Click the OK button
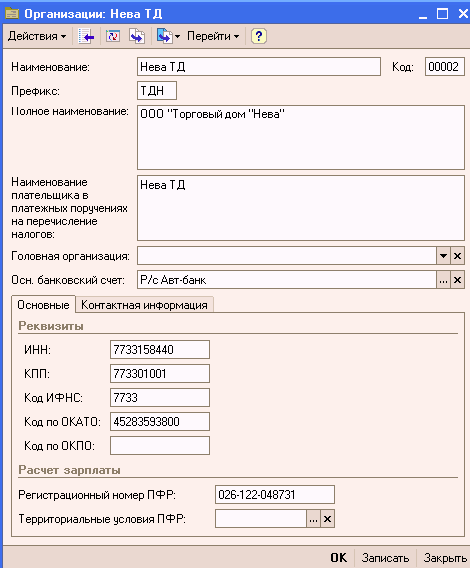Image resolution: width=470 pixels, height=568 pixels. pos(338,558)
